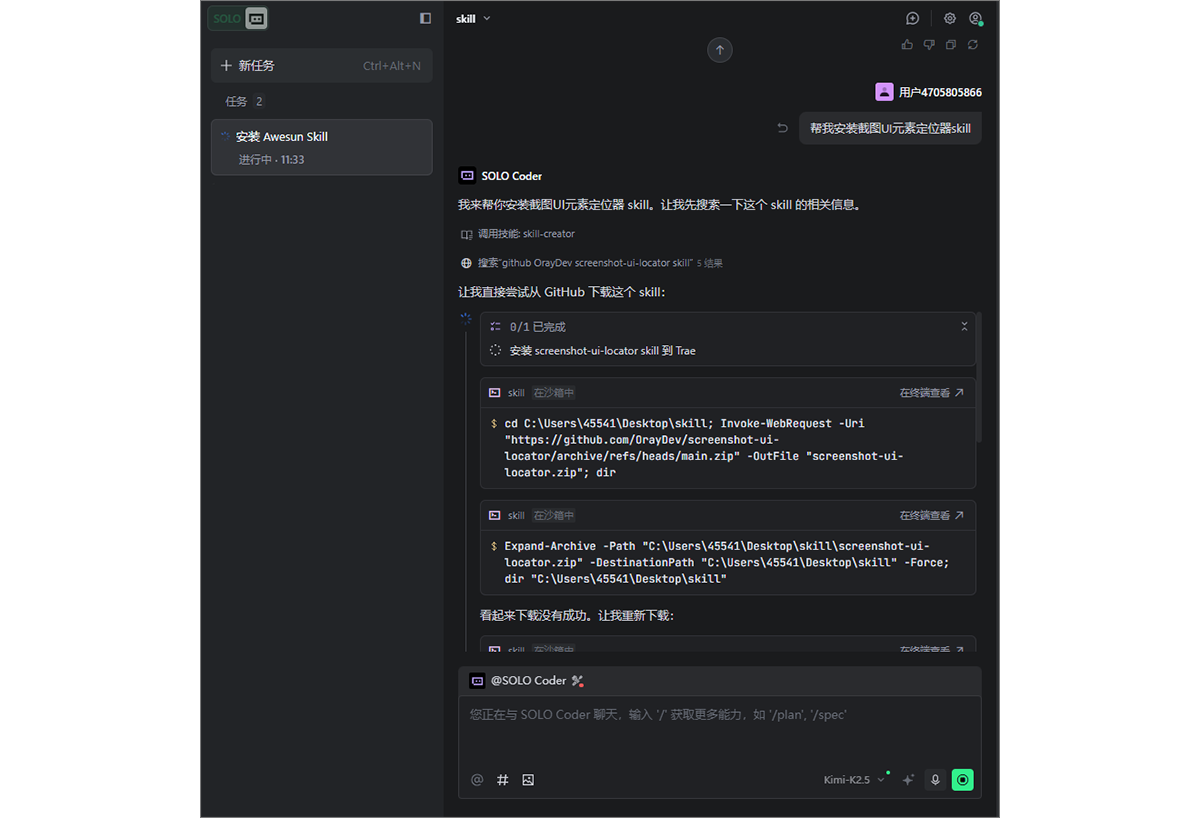Open the skill dropdown at the top
Screen dimensions: 1200x818
click(x=472, y=17)
